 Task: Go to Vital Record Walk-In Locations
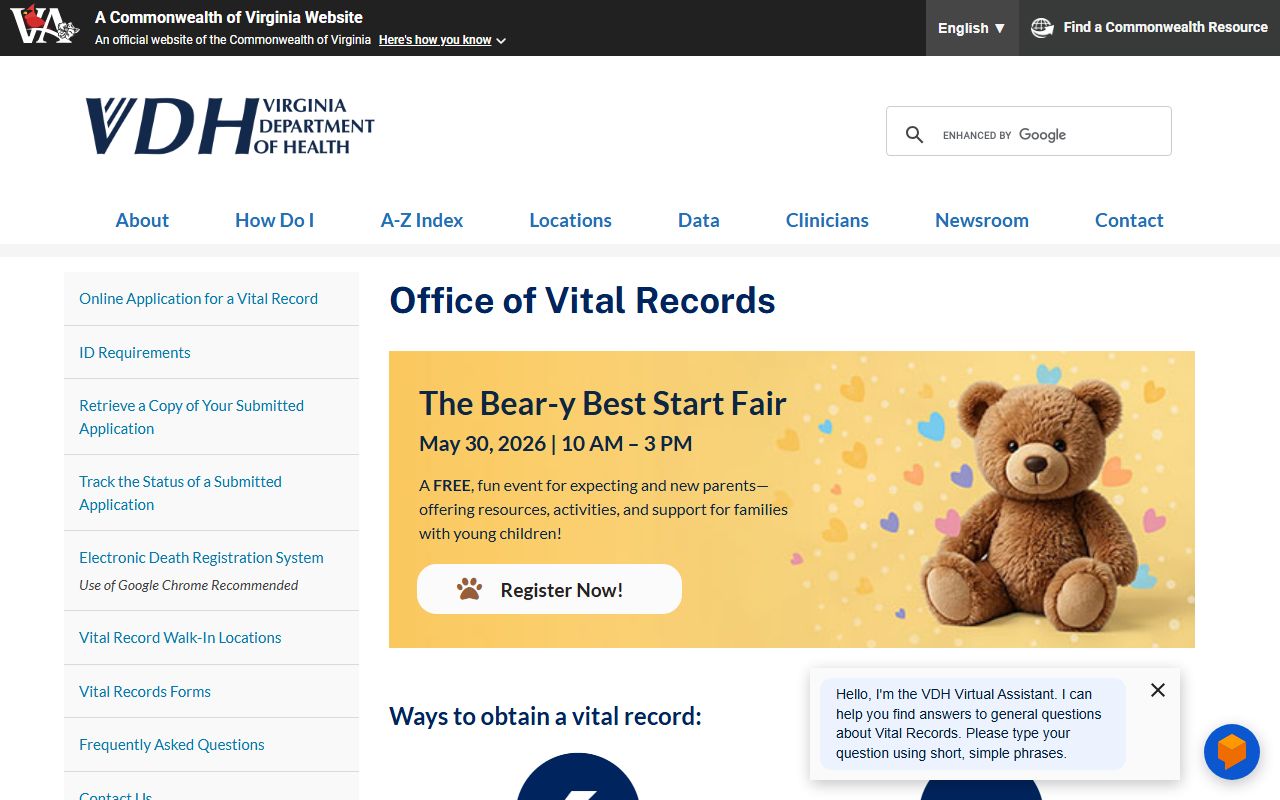[180, 637]
